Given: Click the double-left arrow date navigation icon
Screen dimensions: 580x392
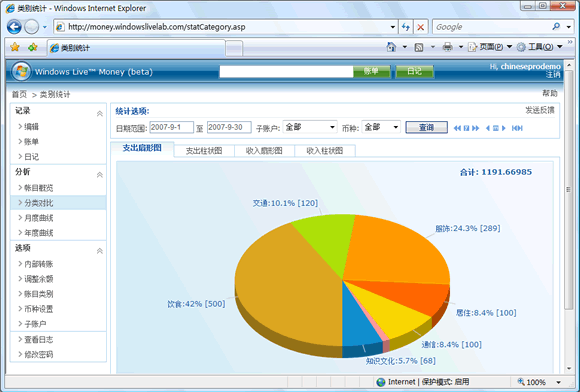Looking at the screenshot, I should point(457,128).
